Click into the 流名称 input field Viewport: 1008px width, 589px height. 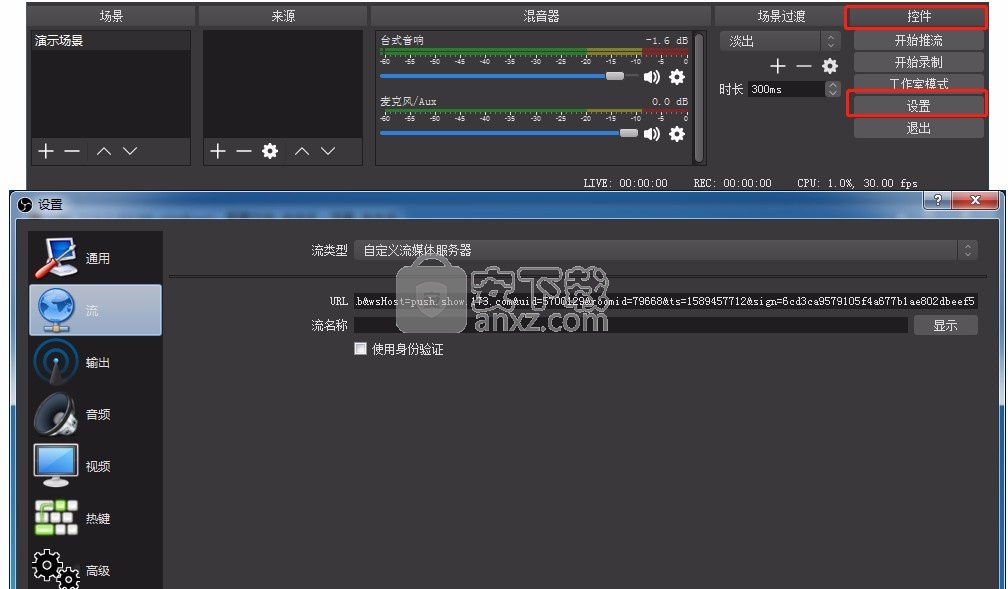(630, 325)
